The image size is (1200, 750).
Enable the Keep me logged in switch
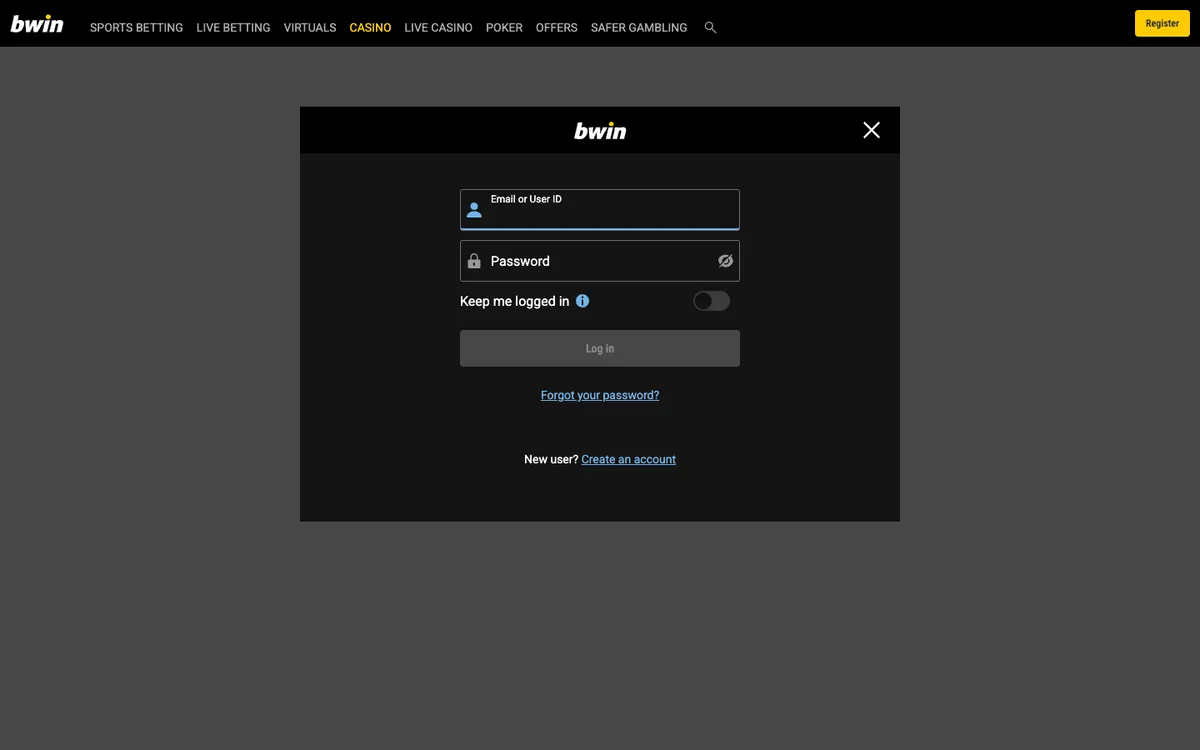tap(712, 301)
